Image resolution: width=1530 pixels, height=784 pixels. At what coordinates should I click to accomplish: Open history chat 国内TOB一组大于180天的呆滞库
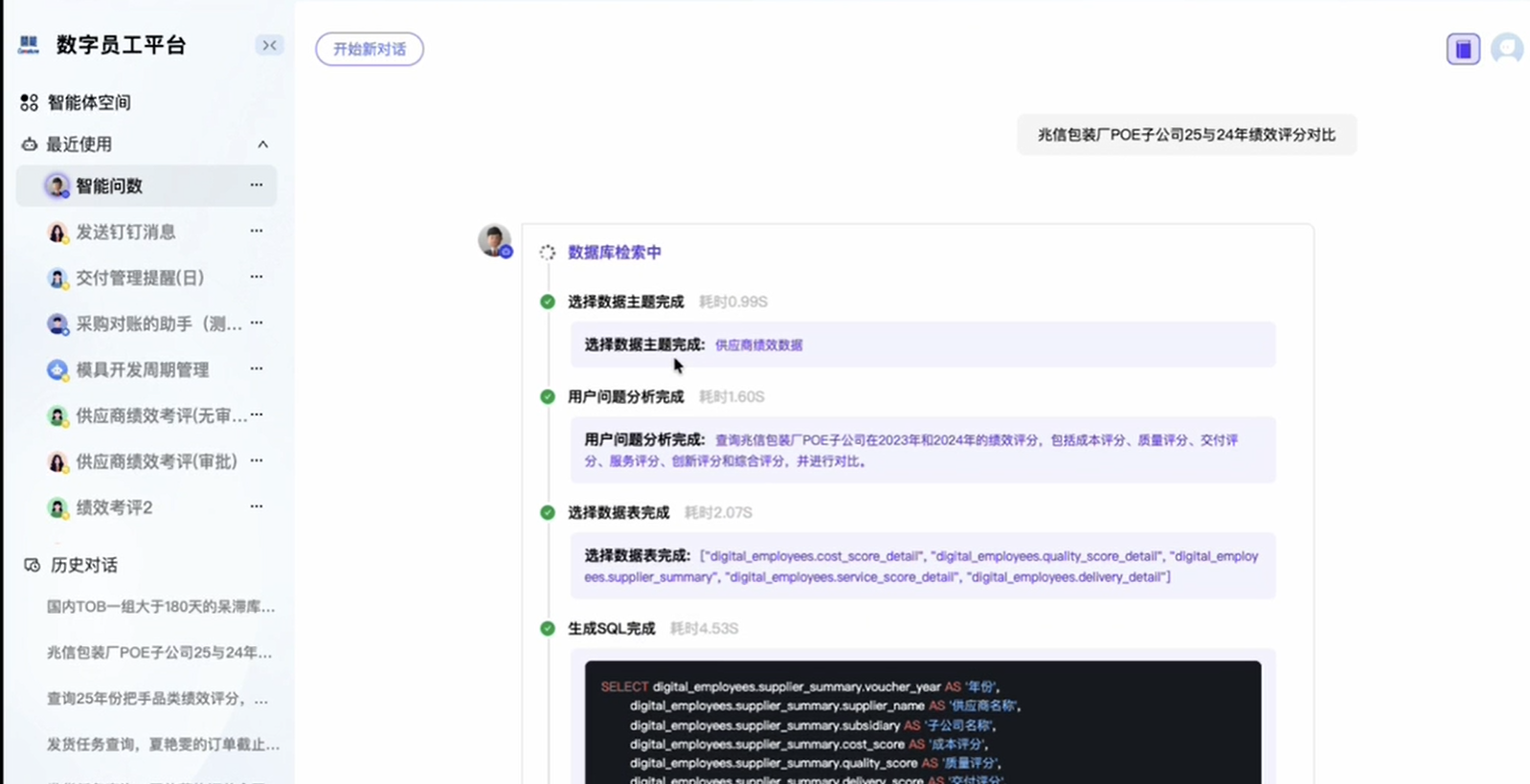coord(161,607)
